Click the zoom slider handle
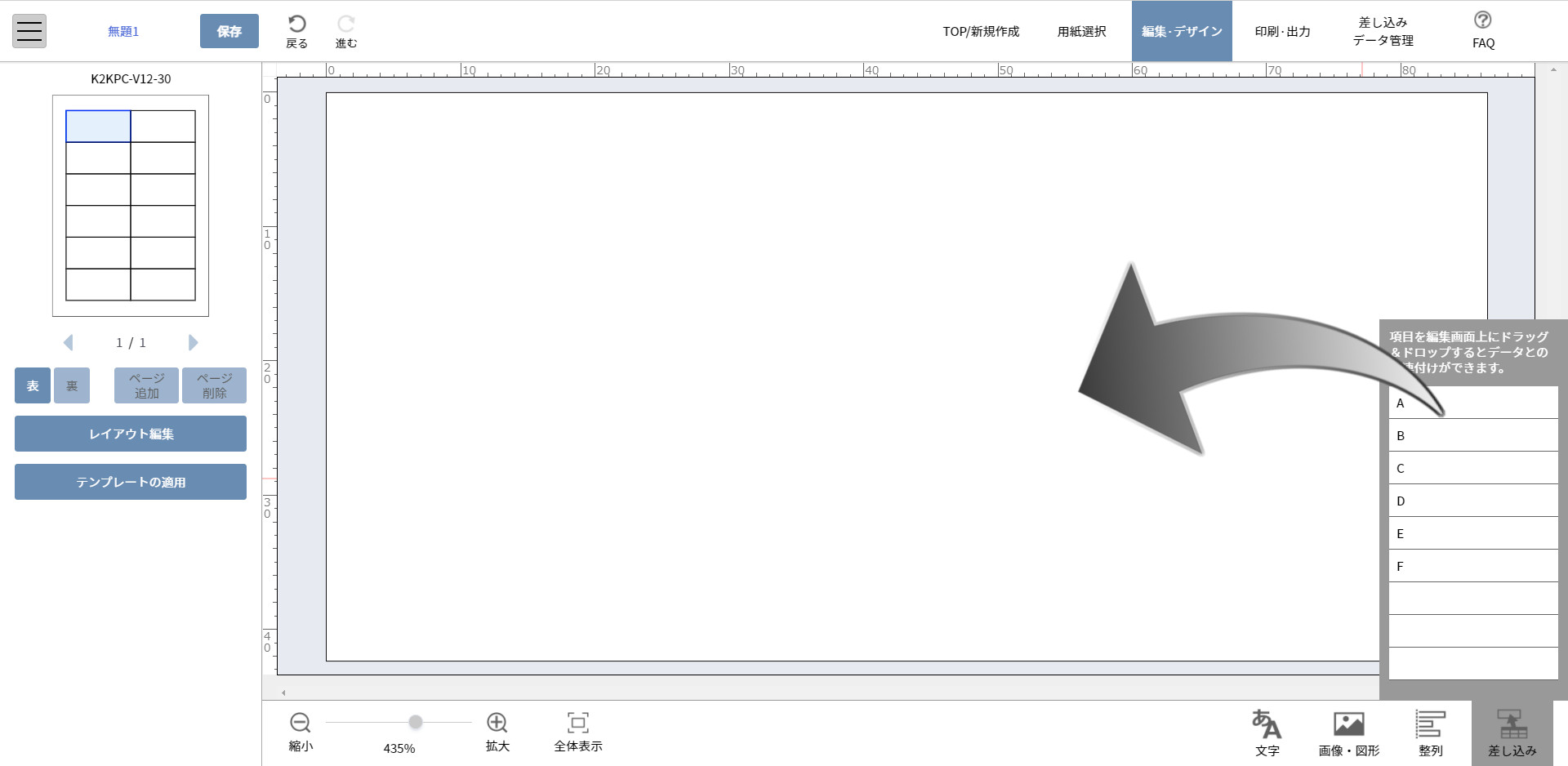 [x=416, y=722]
